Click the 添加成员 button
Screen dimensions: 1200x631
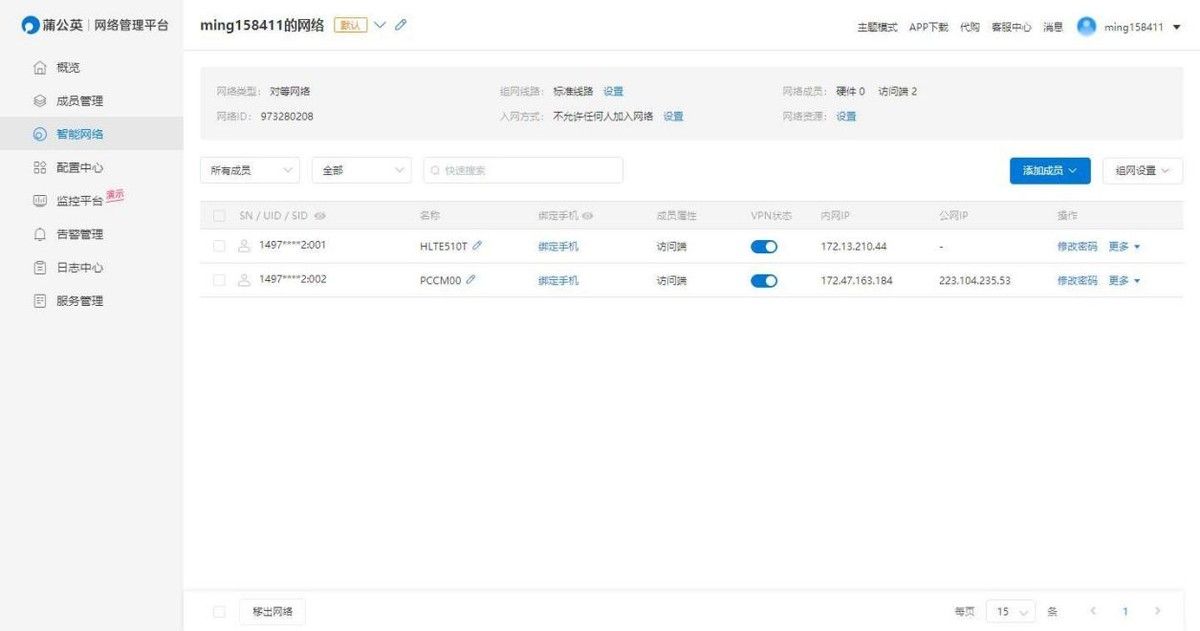click(x=1049, y=171)
